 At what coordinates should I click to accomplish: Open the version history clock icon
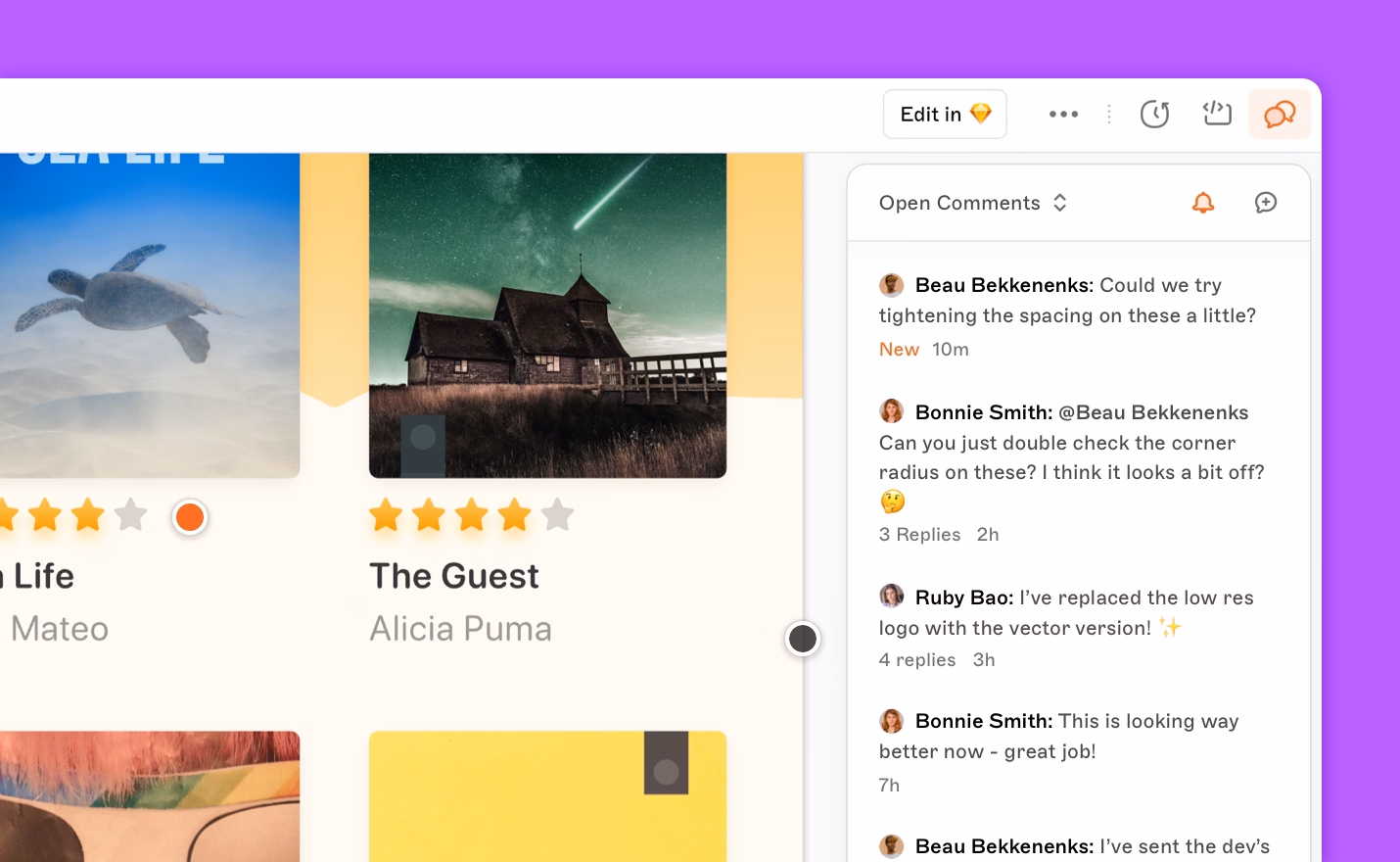click(1154, 115)
